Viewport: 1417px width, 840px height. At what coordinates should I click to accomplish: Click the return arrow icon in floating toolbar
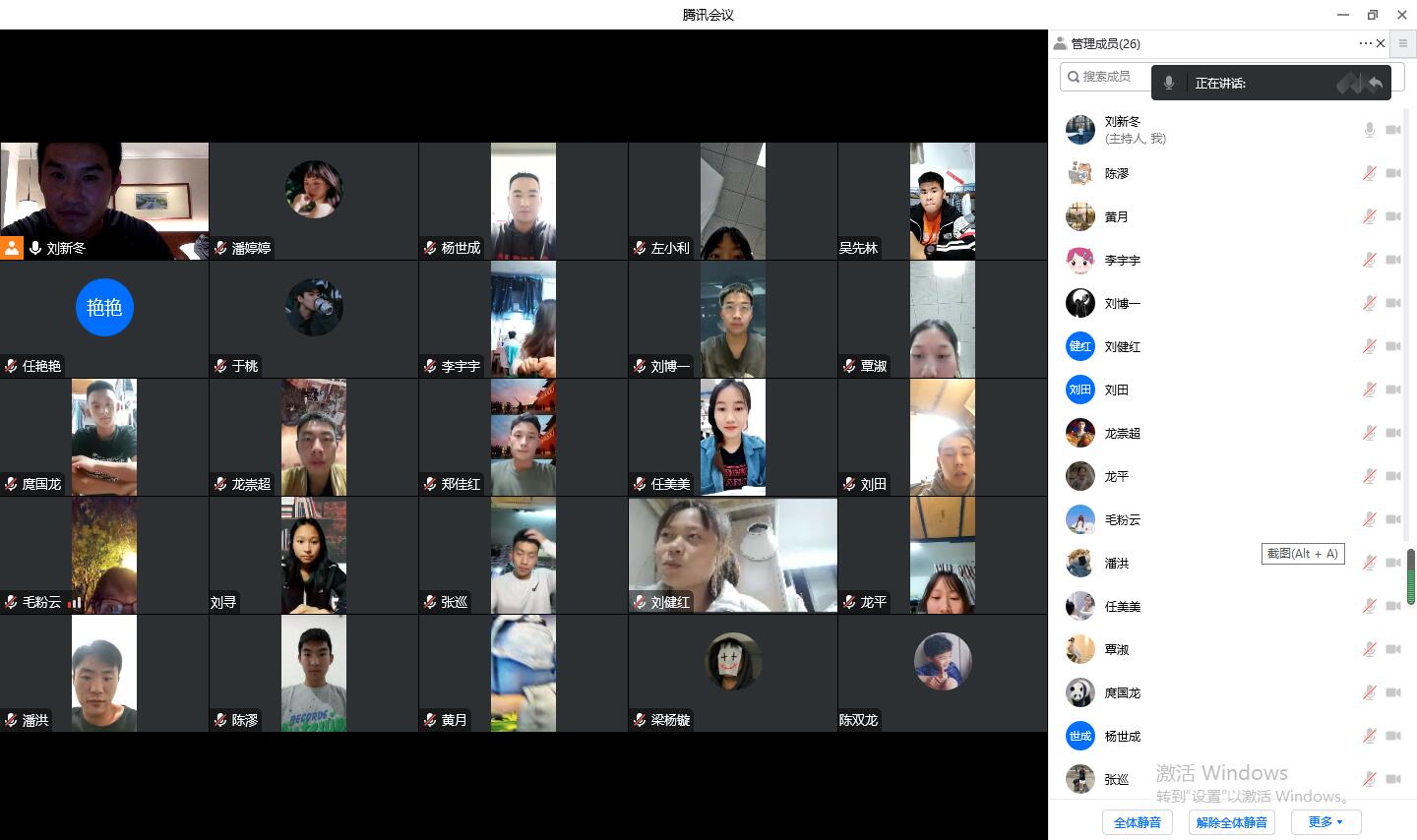[1375, 84]
